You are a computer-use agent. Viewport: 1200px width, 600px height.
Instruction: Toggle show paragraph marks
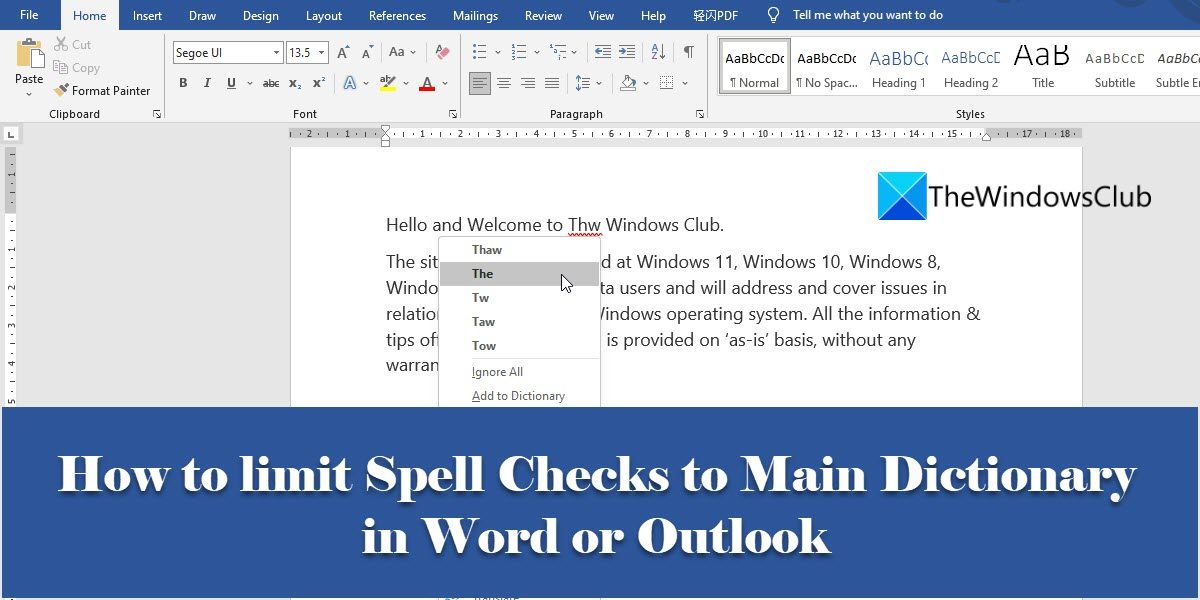point(689,52)
